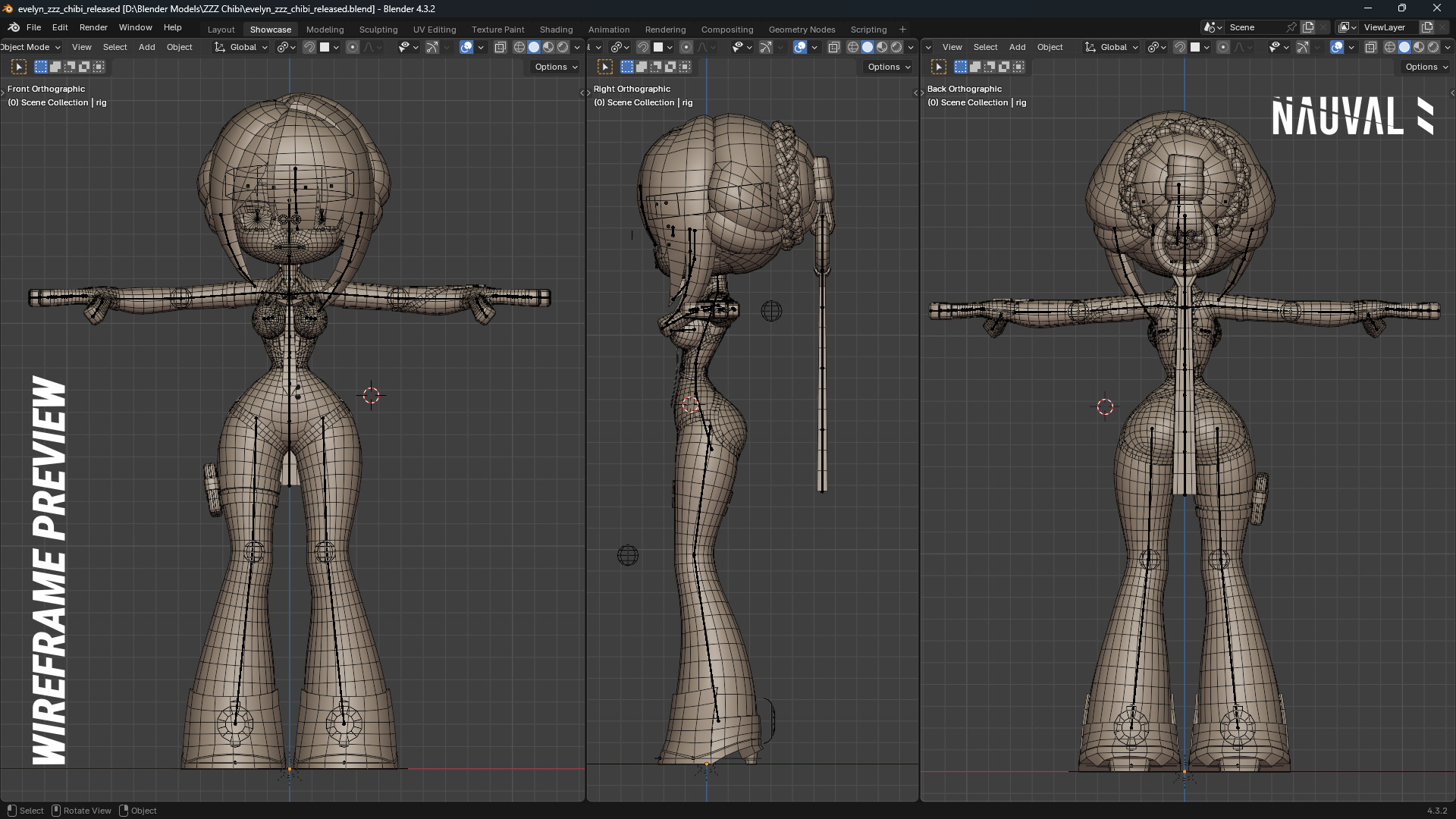Switch to the Geometry Nodes workspace tab
The height and width of the screenshot is (819, 1456).
[802, 30]
